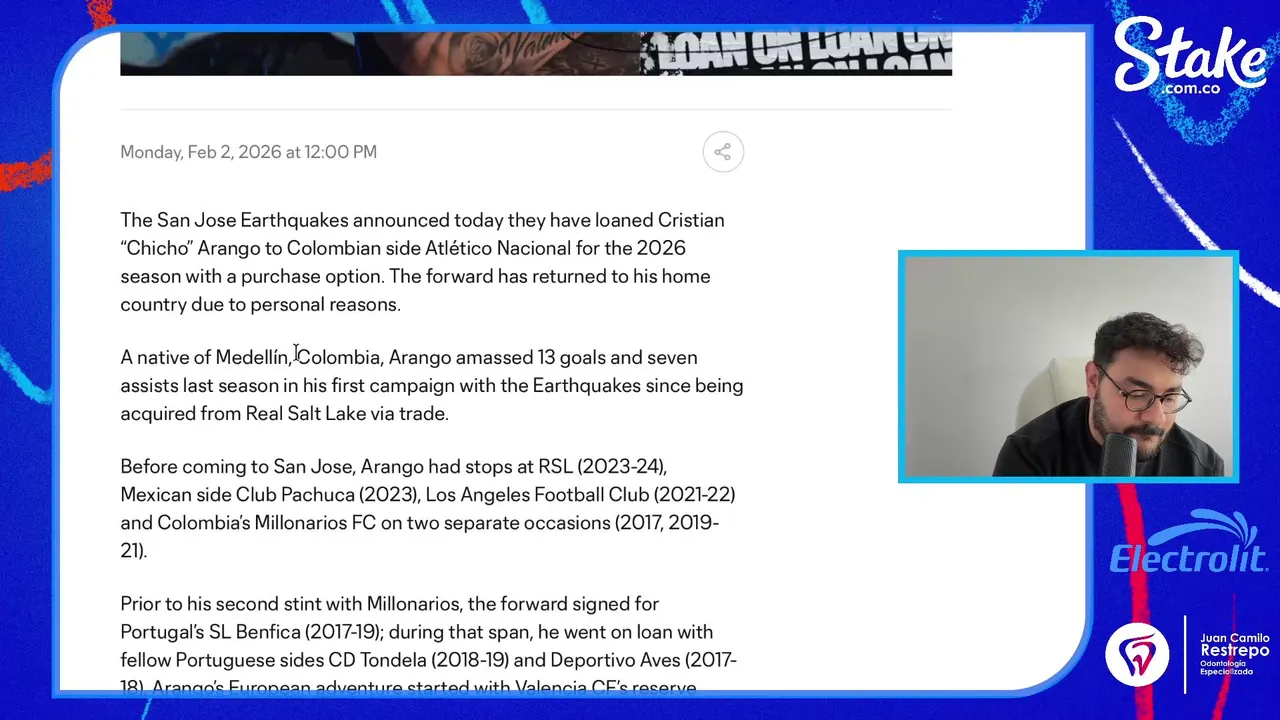Click the tooth-shaped dental clinic logo

pyautogui.click(x=1137, y=654)
